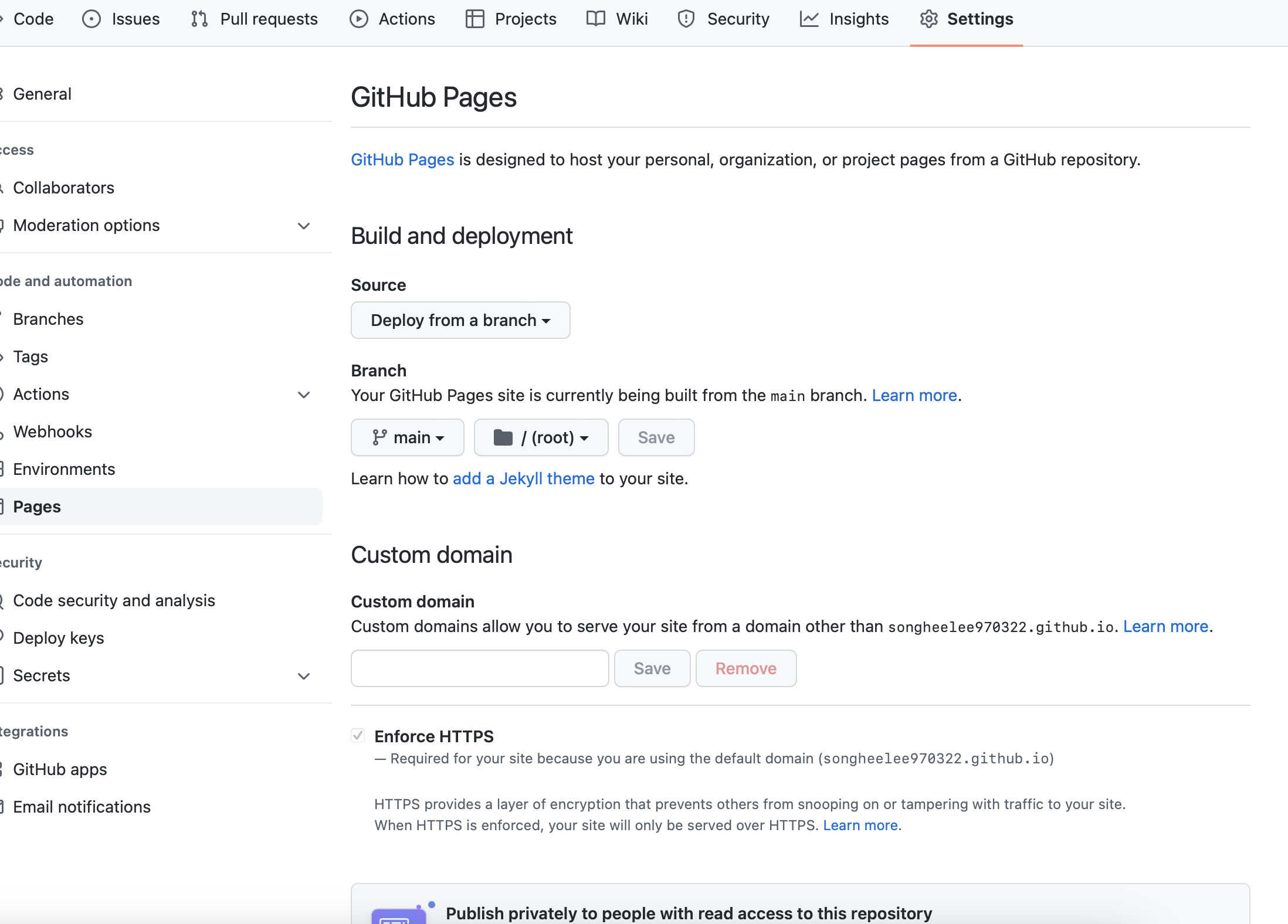The height and width of the screenshot is (924, 1288).
Task: Open Webhooks settings
Action: click(161, 432)
